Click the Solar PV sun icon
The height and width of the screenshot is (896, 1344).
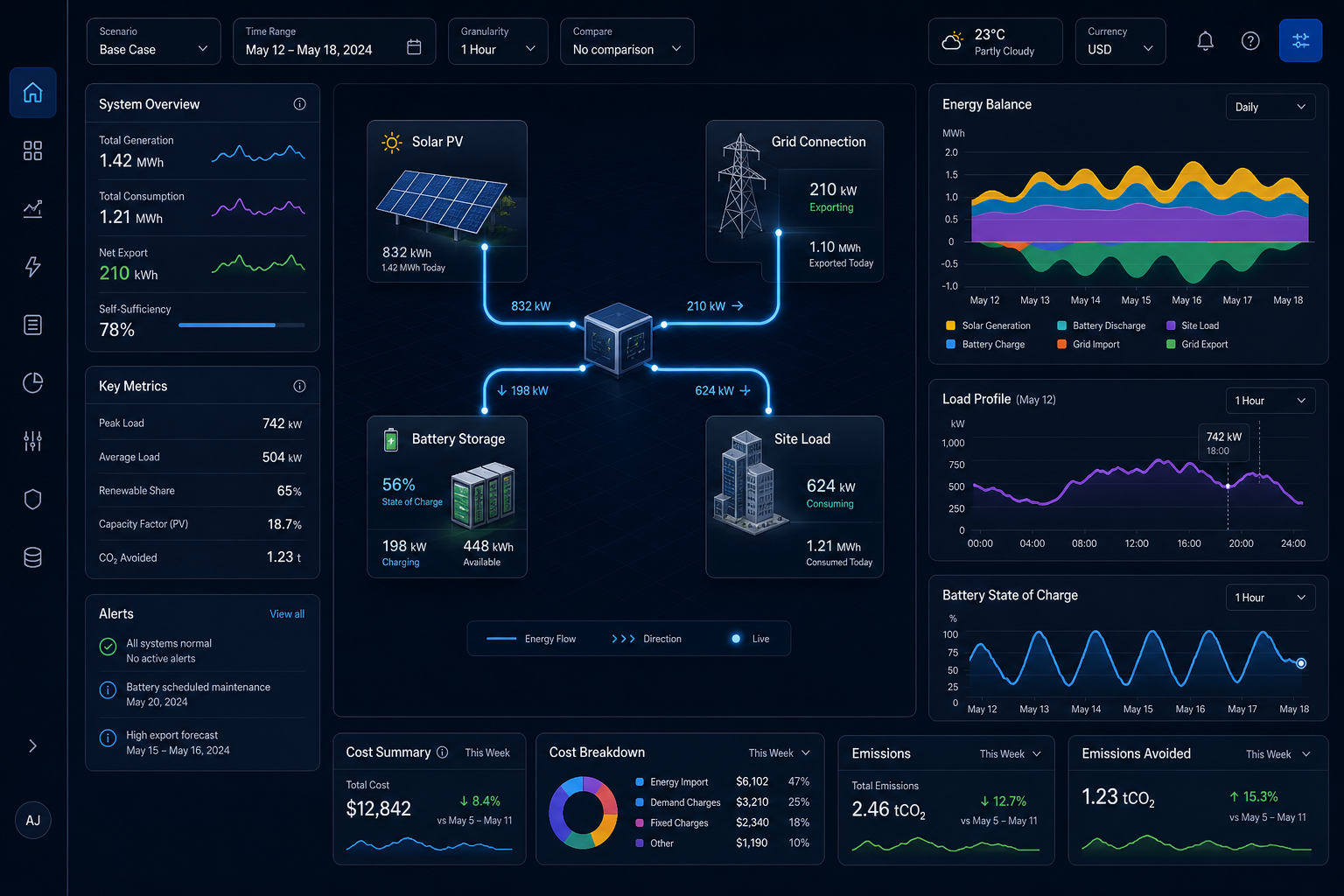[392, 142]
